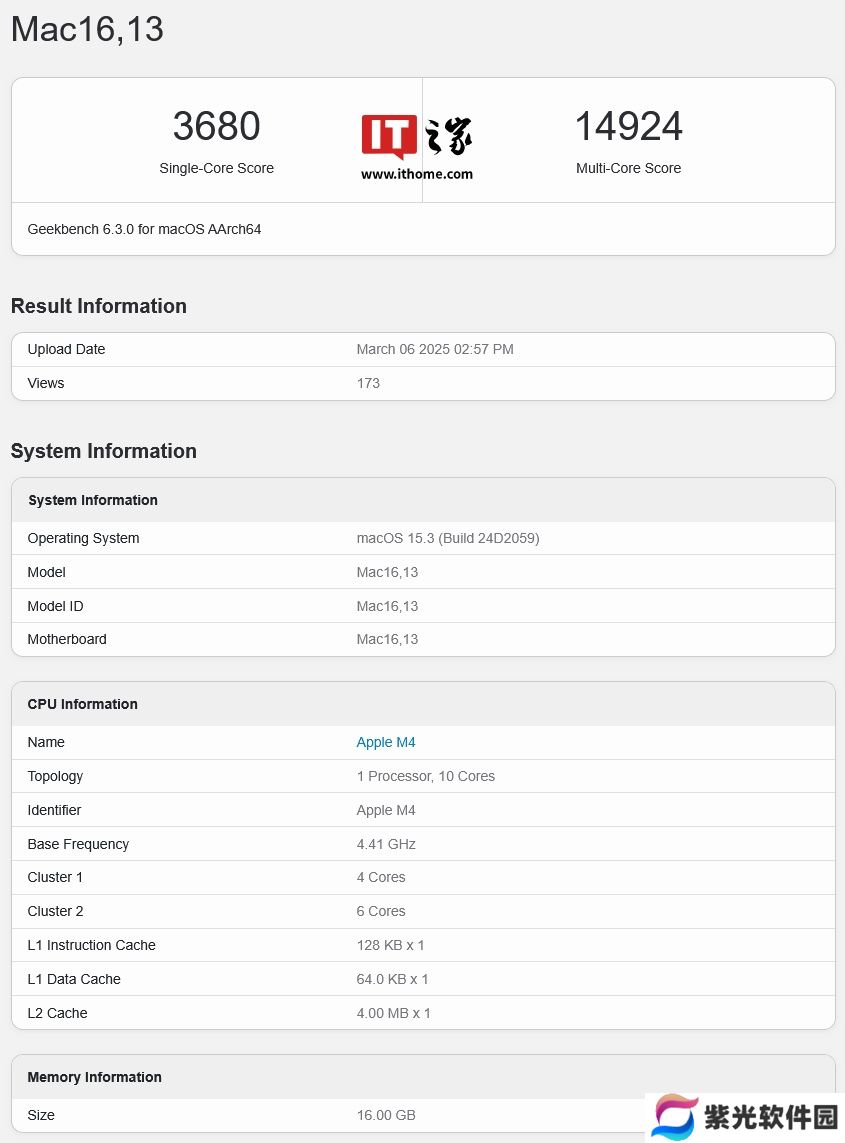Select the multi-core score 14924
Viewport: 845px width, 1143px height.
click(x=628, y=126)
